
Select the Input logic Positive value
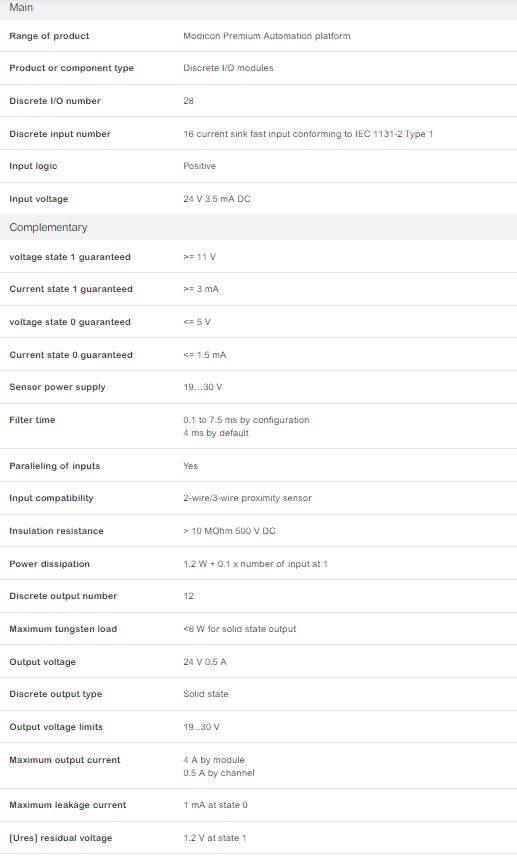coord(199,166)
